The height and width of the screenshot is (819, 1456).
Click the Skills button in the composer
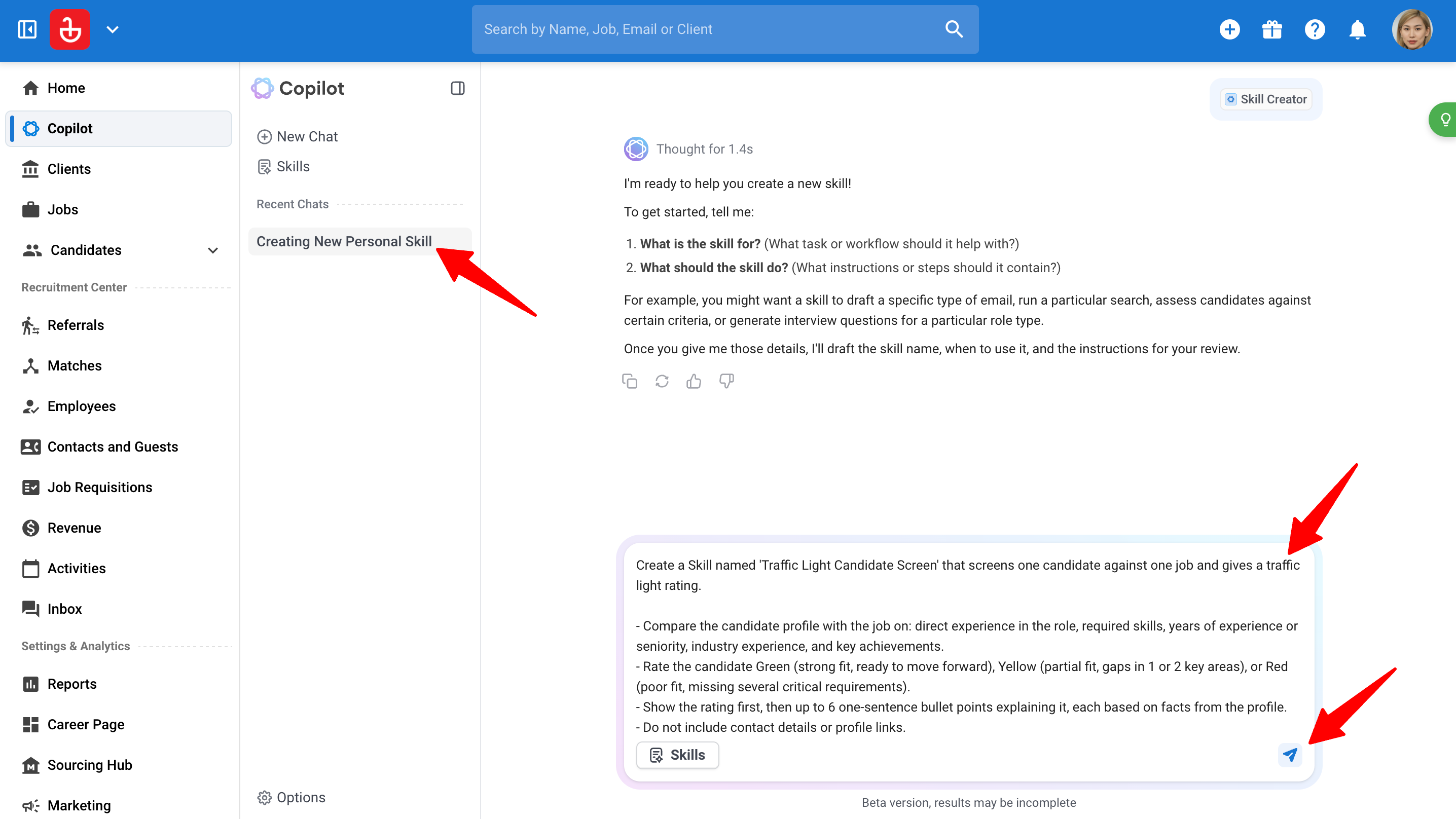click(x=677, y=755)
